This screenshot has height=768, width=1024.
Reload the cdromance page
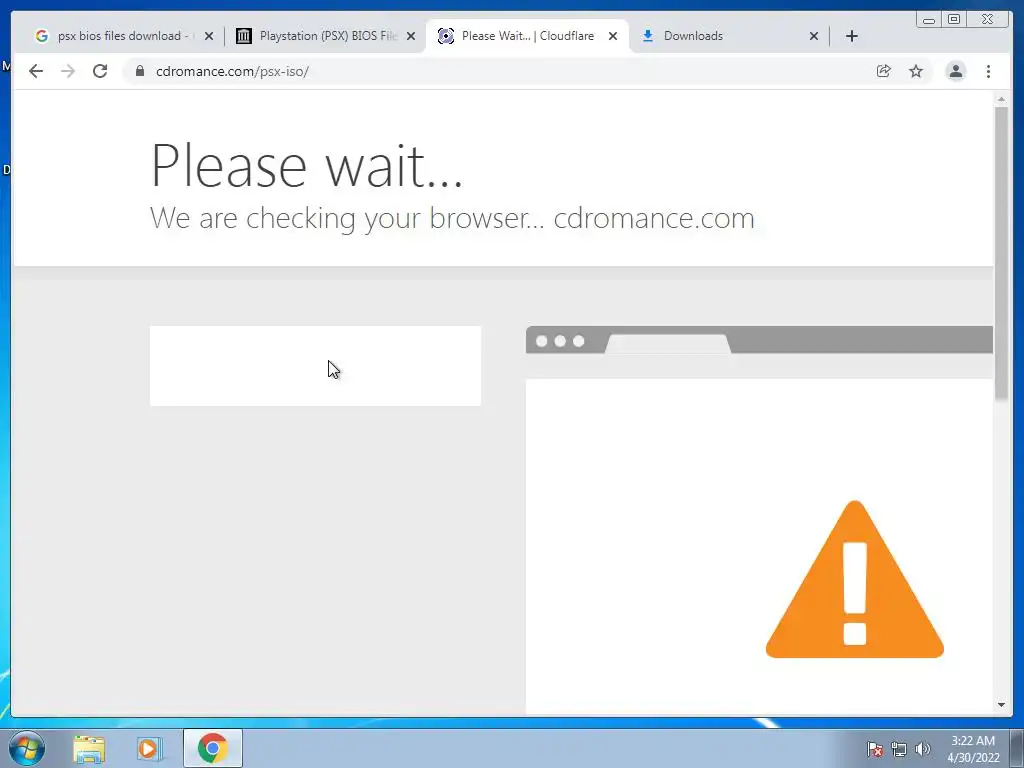[x=100, y=71]
